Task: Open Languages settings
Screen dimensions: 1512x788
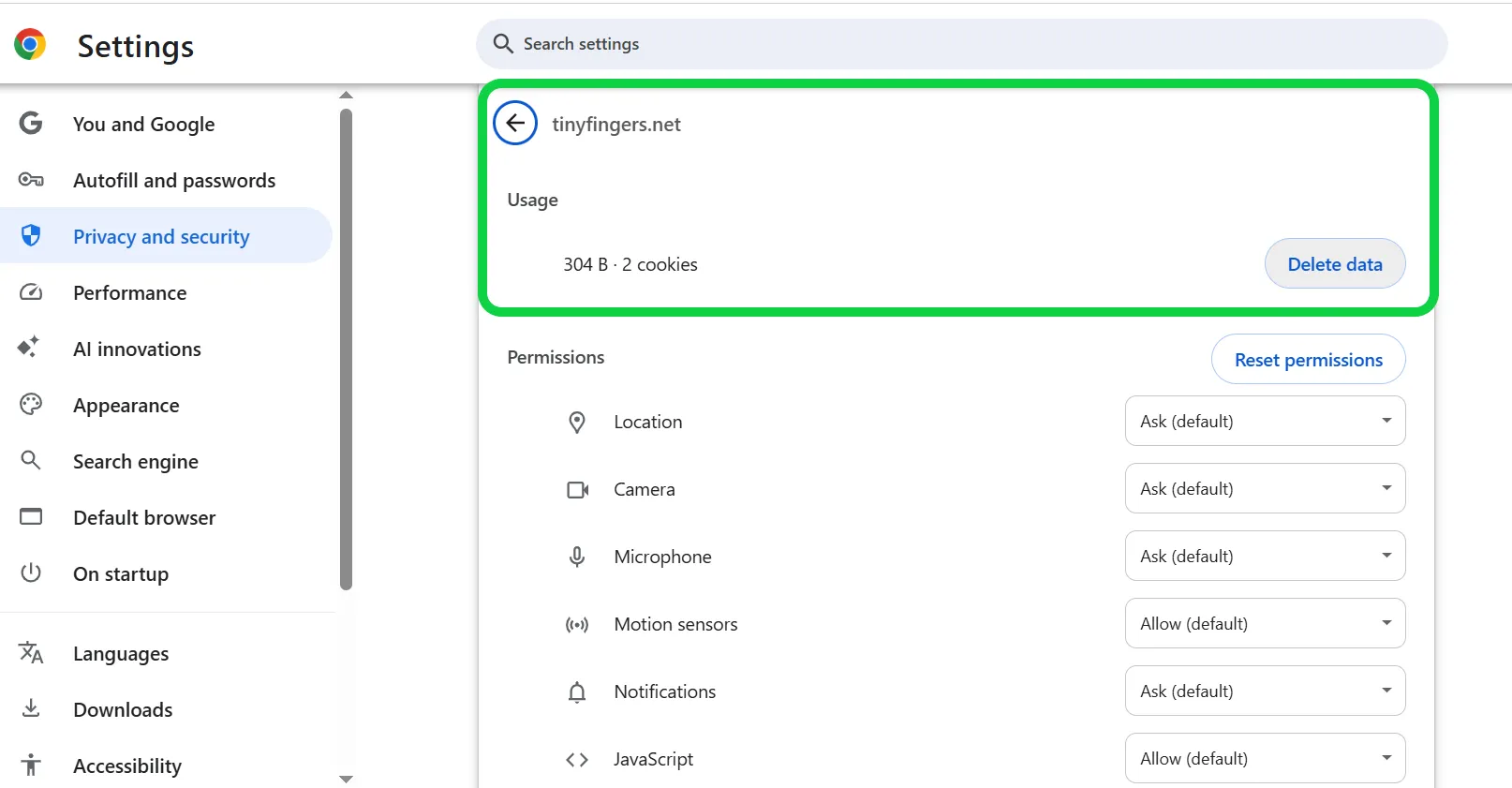Action: click(166, 652)
